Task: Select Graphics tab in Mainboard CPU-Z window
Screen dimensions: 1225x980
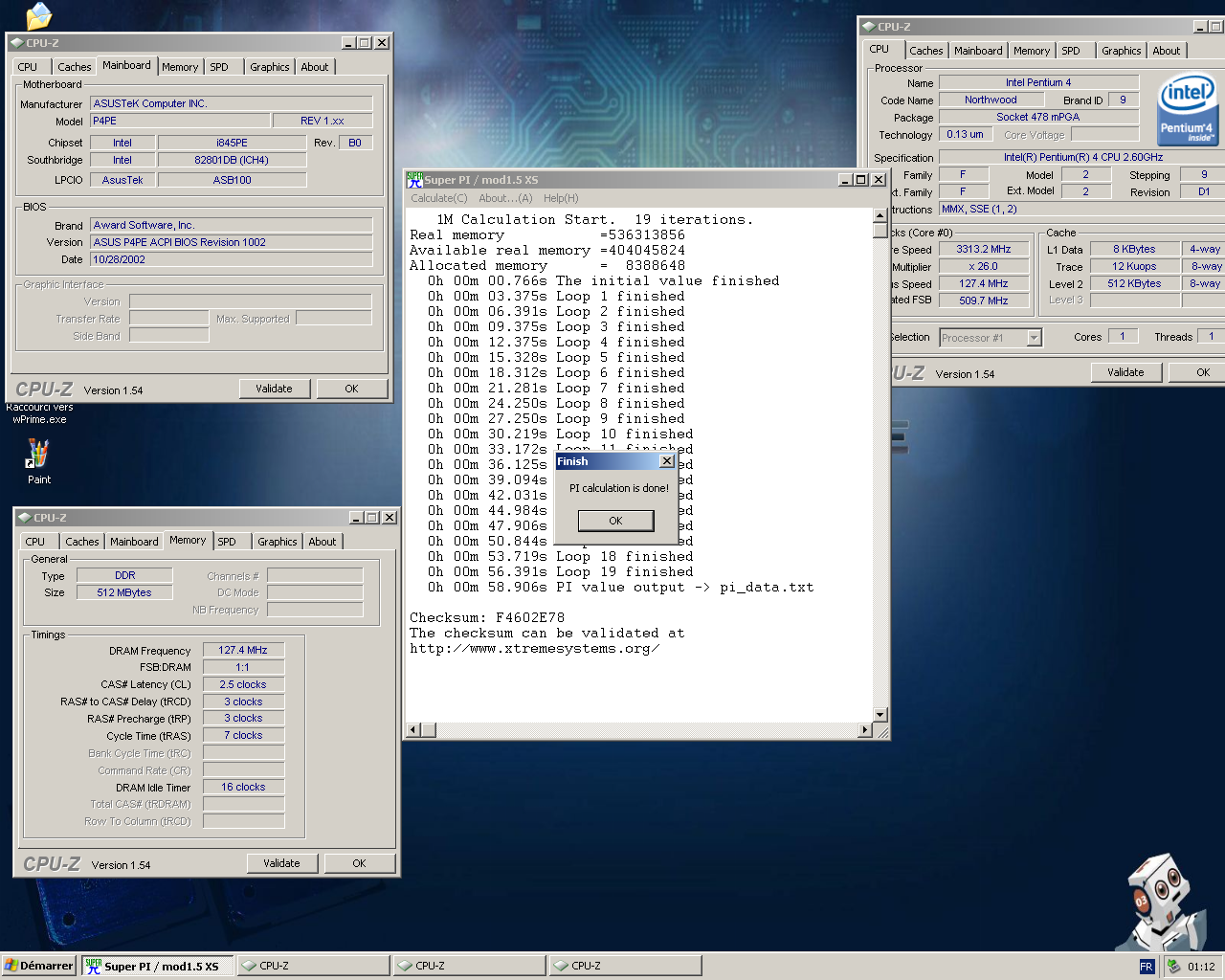Action: 269,67
